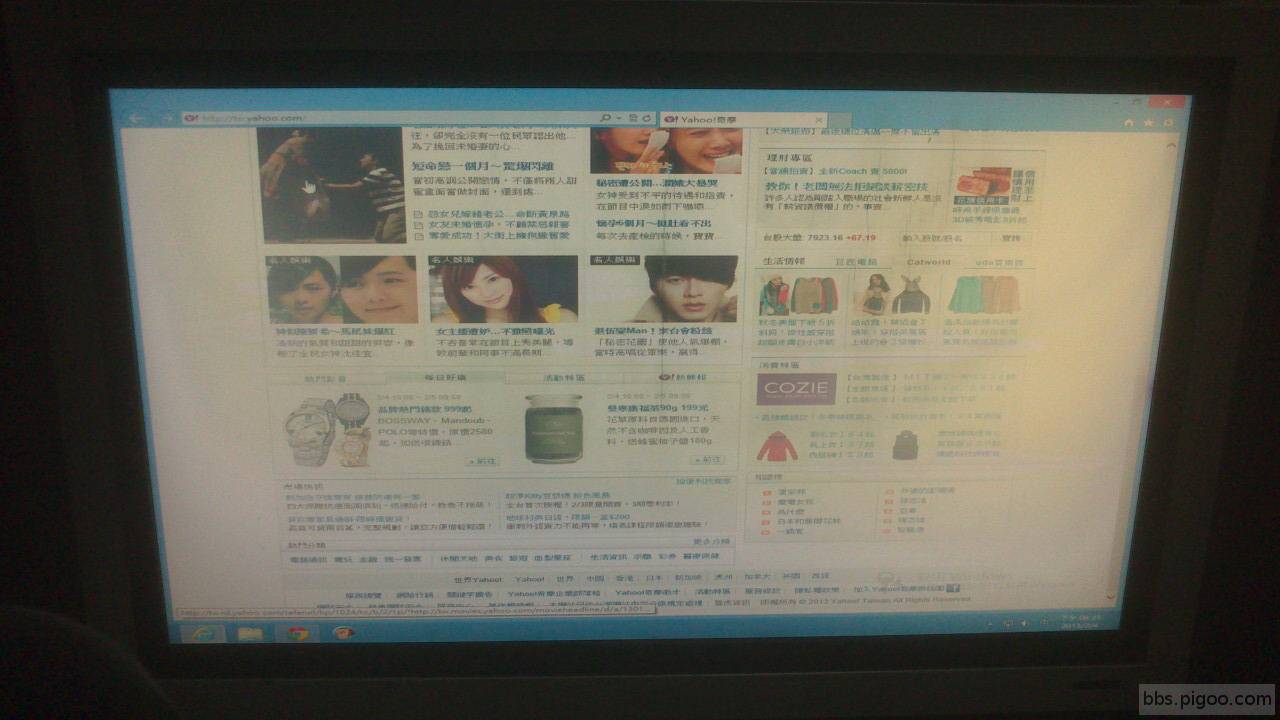Click the red jacket product image
The width and height of the screenshot is (1280, 720).
[x=777, y=445]
